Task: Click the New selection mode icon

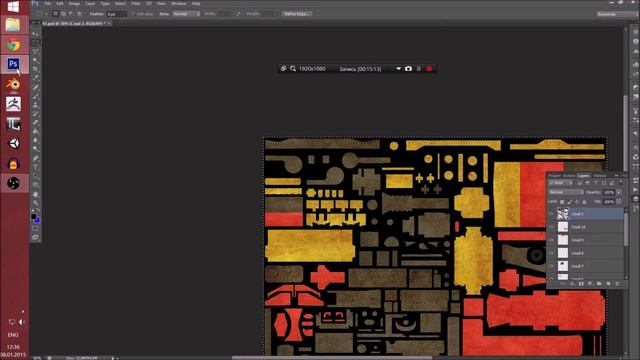Action: click(x=55, y=13)
